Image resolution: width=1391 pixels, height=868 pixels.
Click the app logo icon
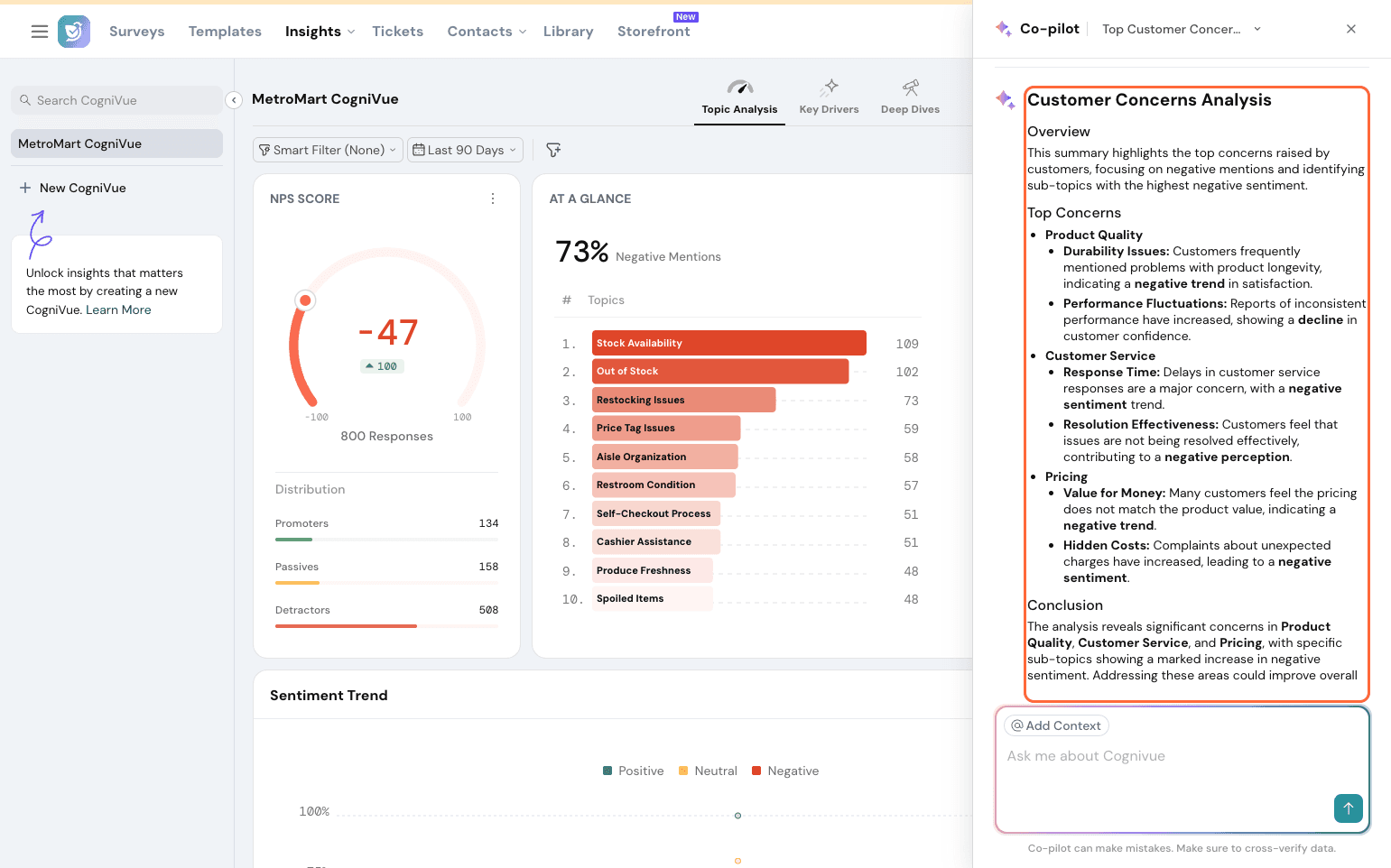tap(74, 32)
